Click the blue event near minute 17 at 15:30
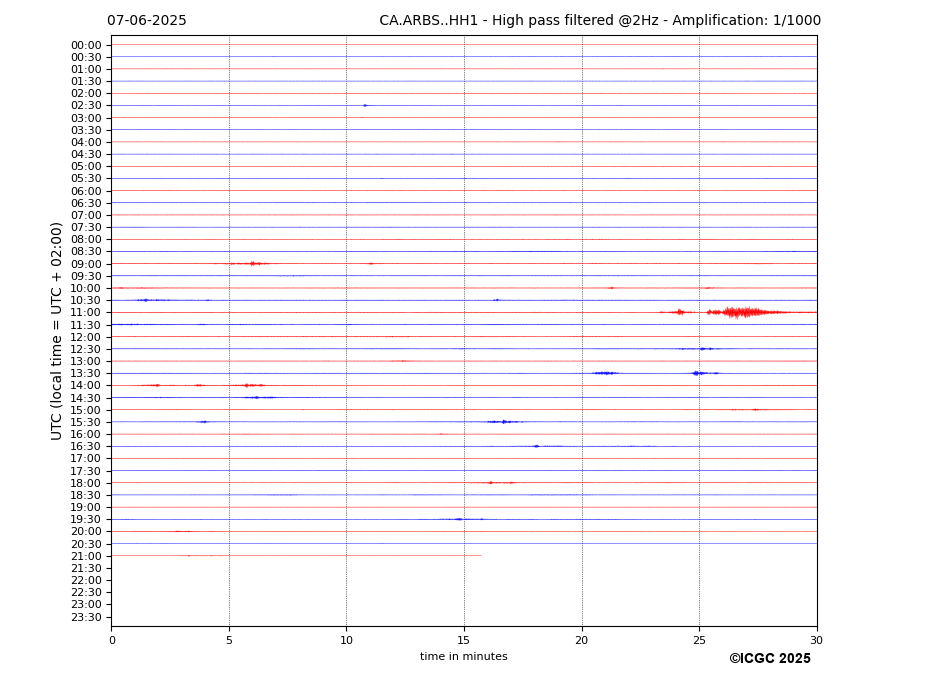927x696 pixels. tap(504, 422)
